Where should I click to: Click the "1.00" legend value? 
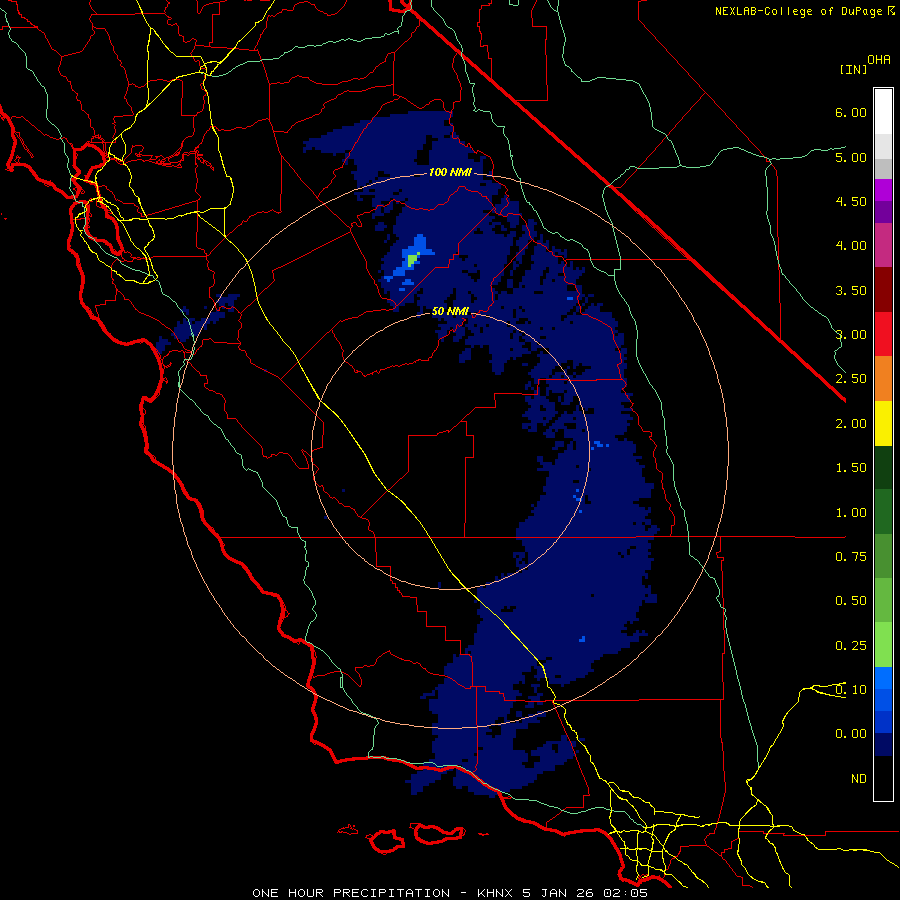(851, 513)
